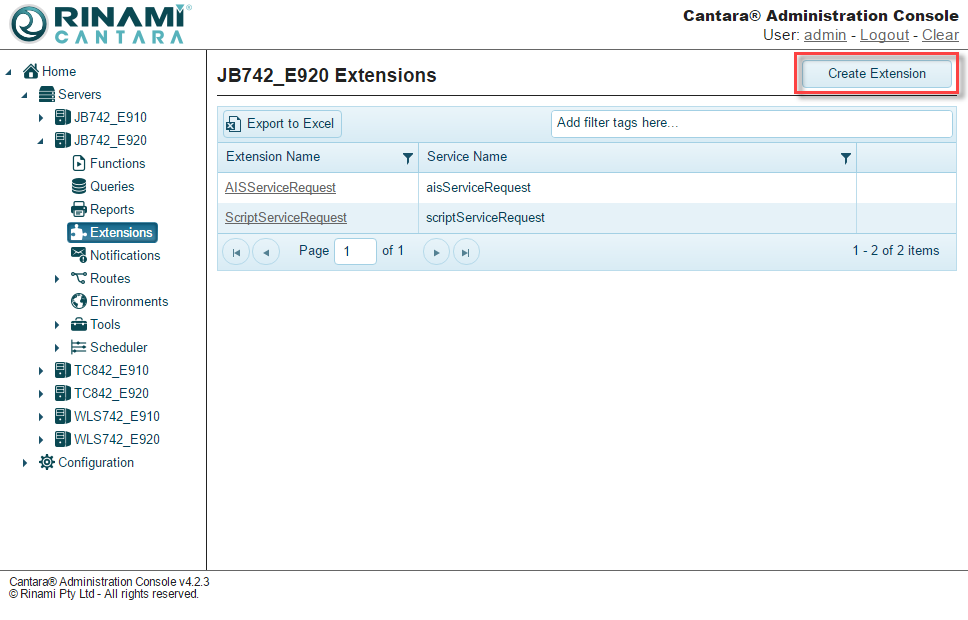968x620 pixels.
Task: Click the Logout link
Action: [x=884, y=35]
